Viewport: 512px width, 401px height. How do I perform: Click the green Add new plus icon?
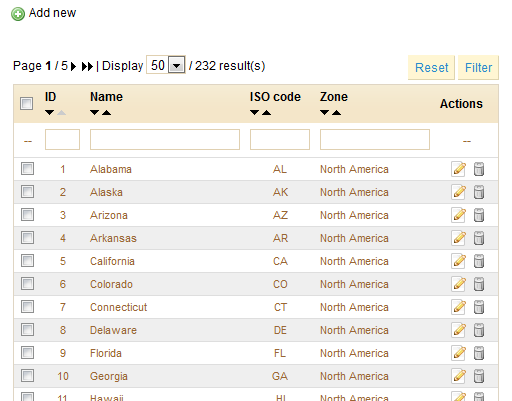pyautogui.click(x=18, y=14)
